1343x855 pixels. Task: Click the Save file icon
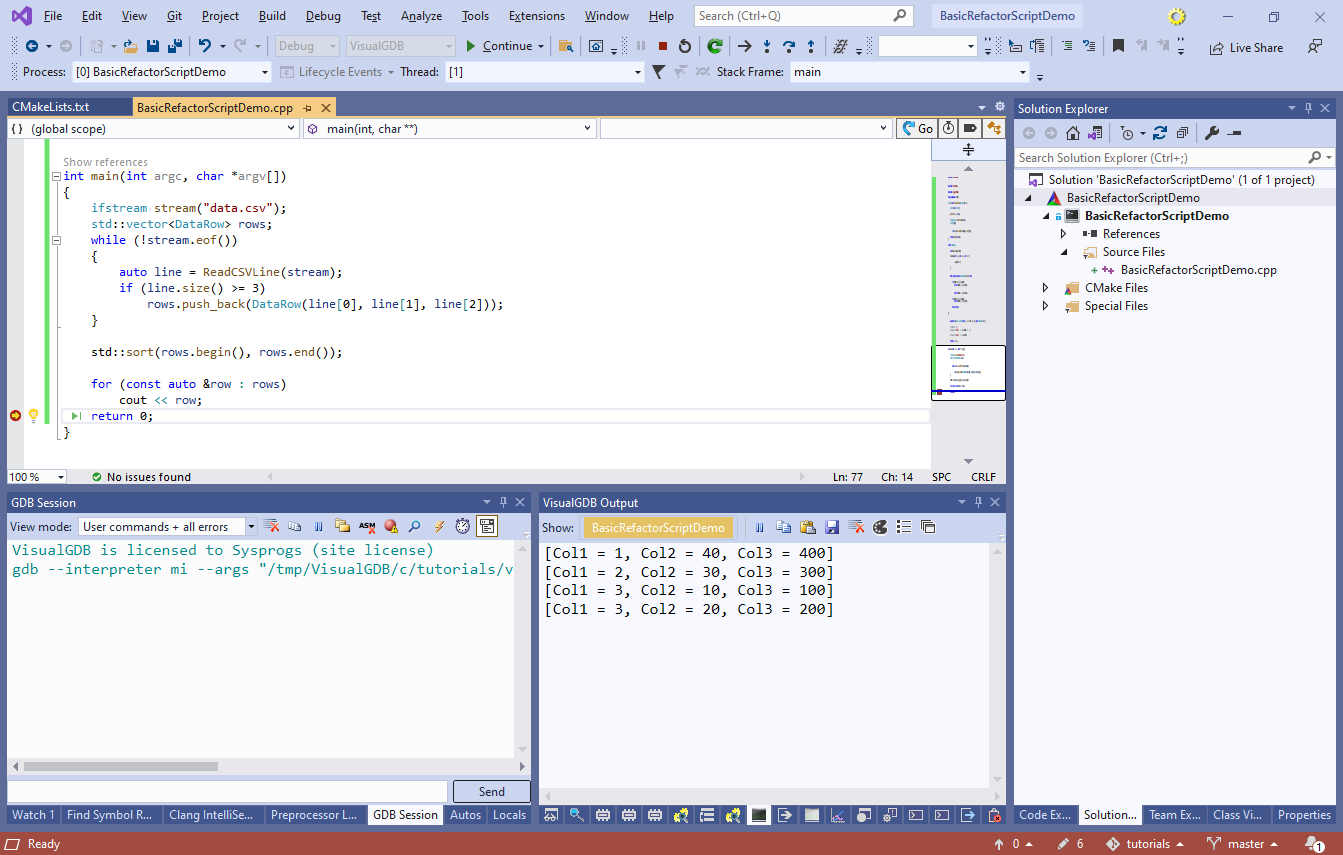pyautogui.click(x=153, y=46)
